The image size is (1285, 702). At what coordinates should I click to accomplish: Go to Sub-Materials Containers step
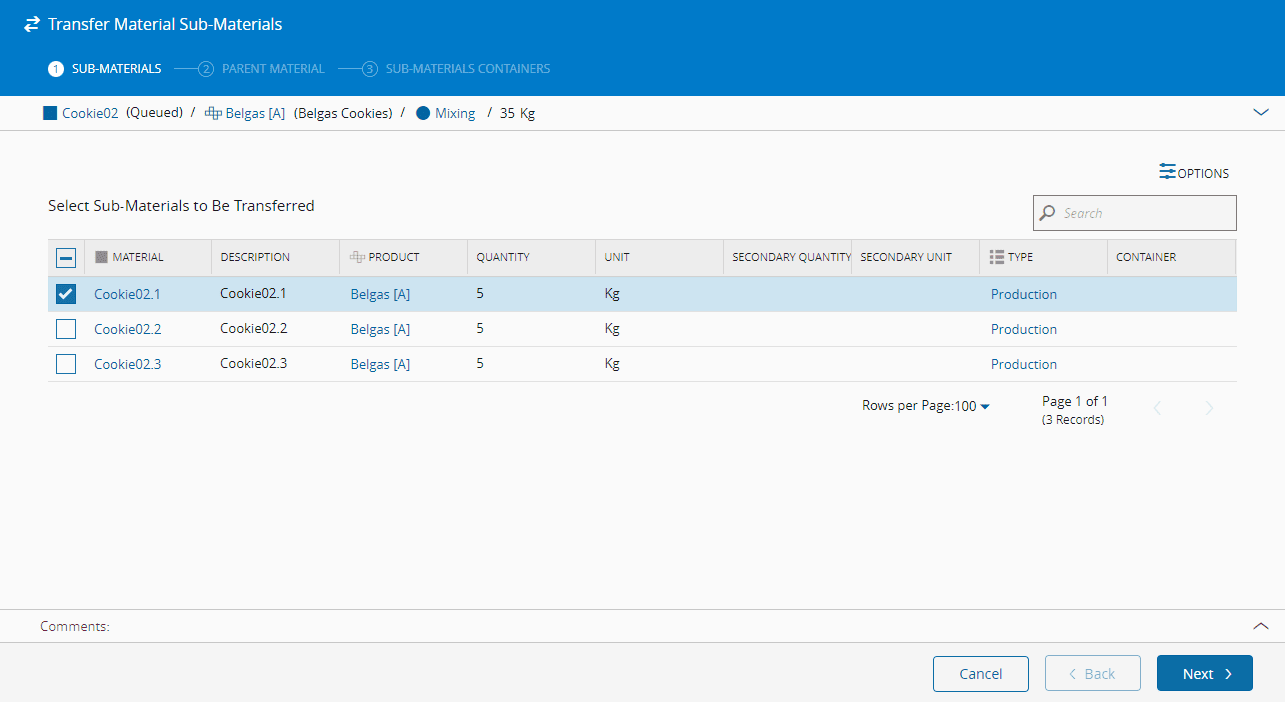point(457,69)
